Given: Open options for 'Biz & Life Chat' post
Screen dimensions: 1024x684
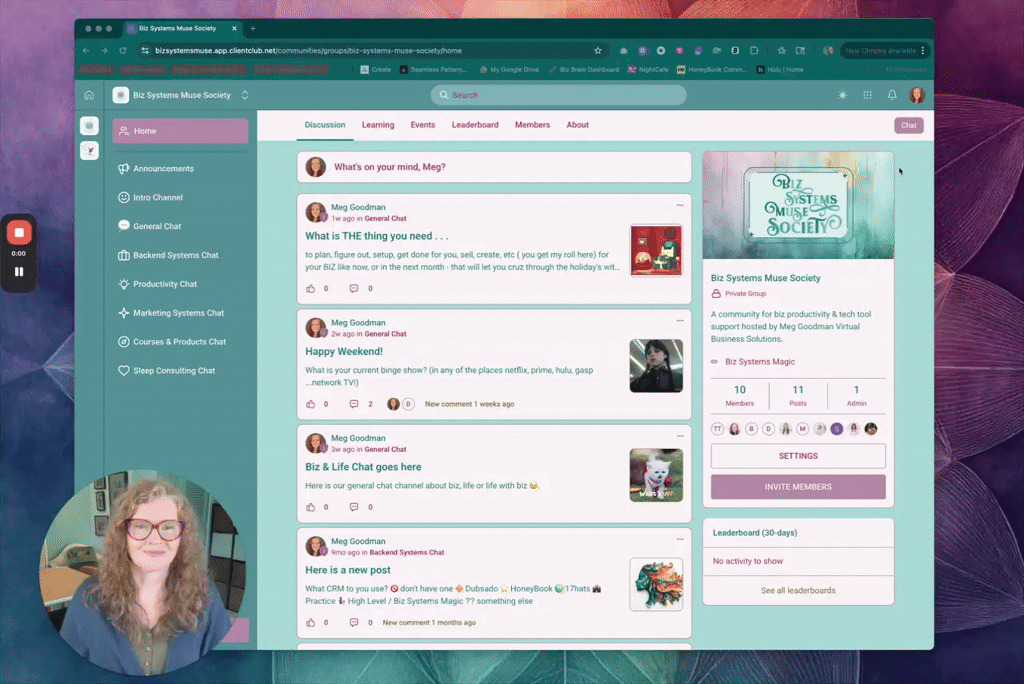Looking at the screenshot, I should click(x=680, y=436).
